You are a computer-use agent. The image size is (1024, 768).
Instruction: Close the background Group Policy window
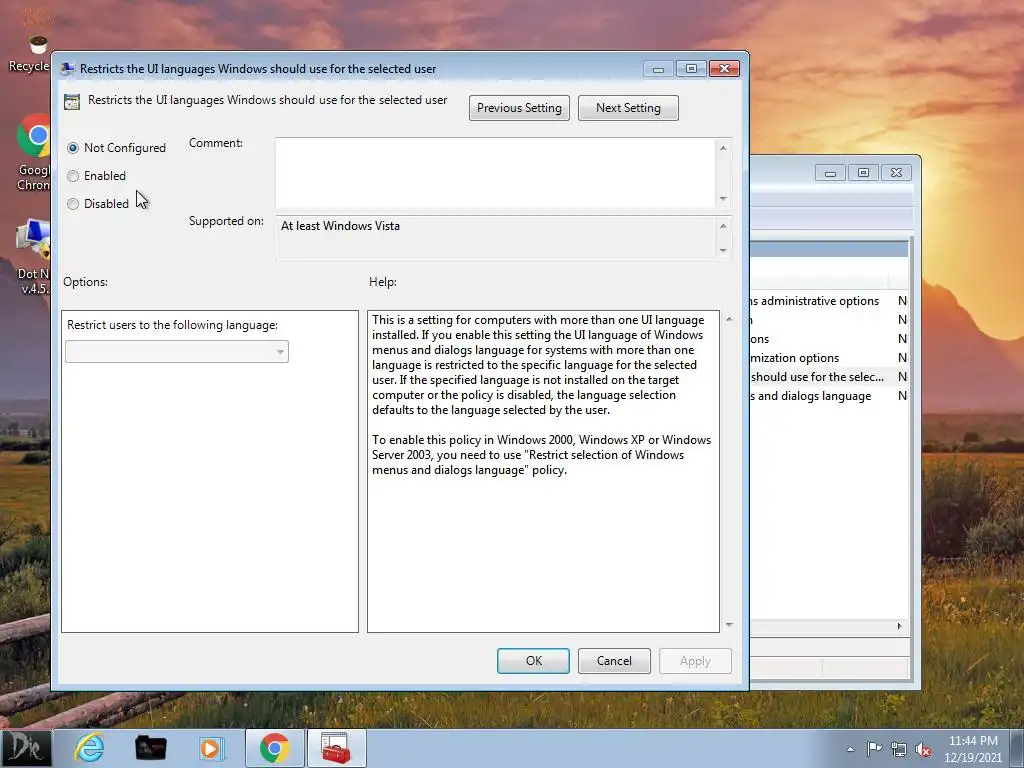pos(896,173)
